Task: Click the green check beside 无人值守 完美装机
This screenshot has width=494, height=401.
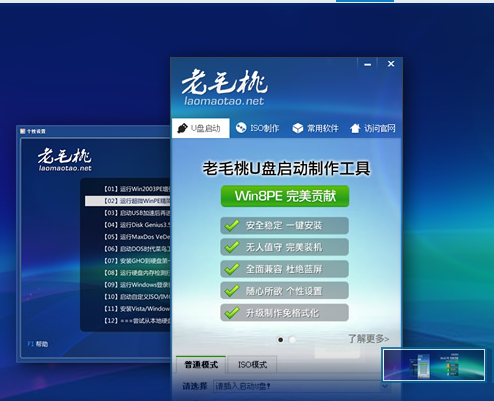Action: tap(232, 247)
